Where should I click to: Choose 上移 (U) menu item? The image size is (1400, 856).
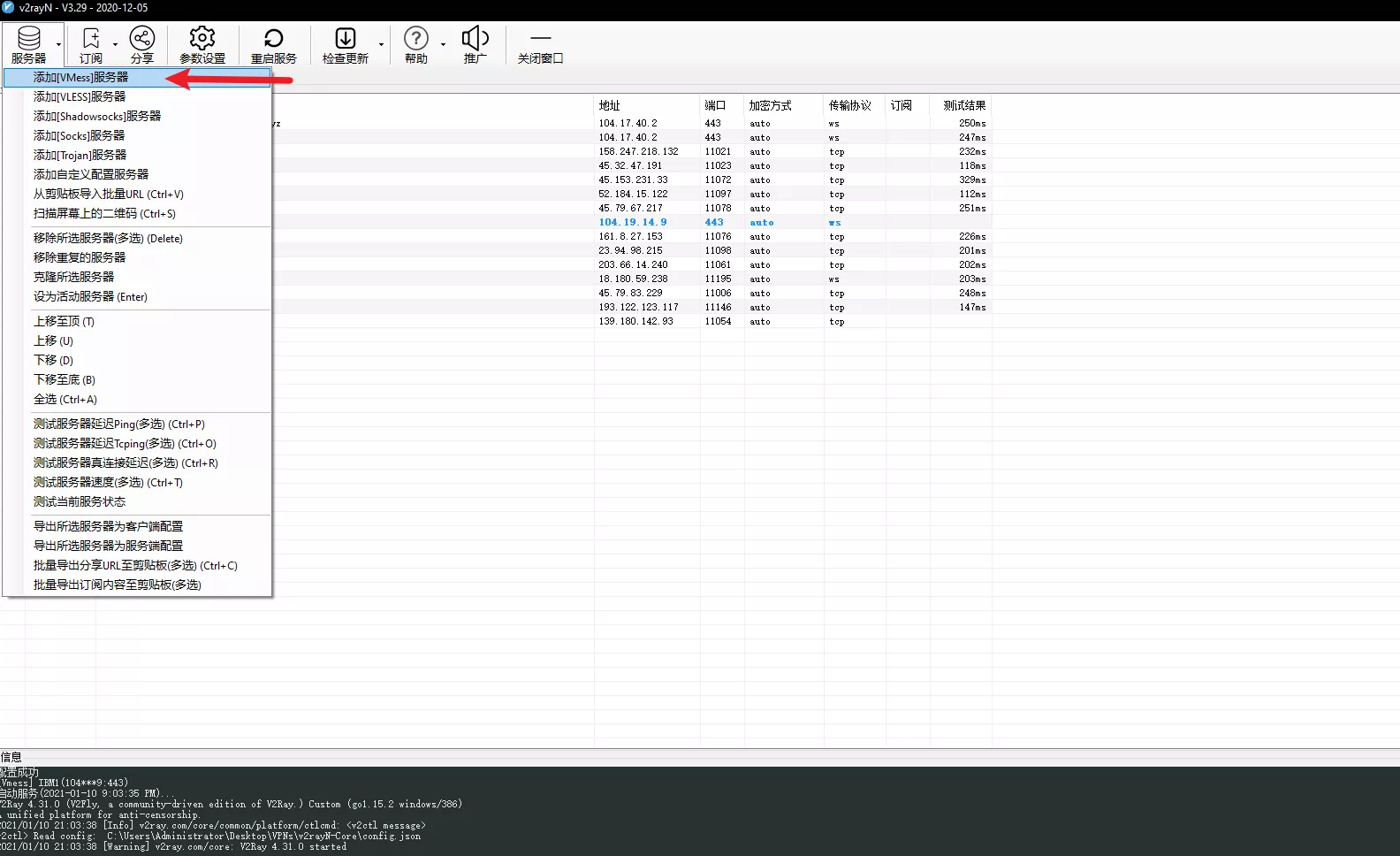point(137,341)
